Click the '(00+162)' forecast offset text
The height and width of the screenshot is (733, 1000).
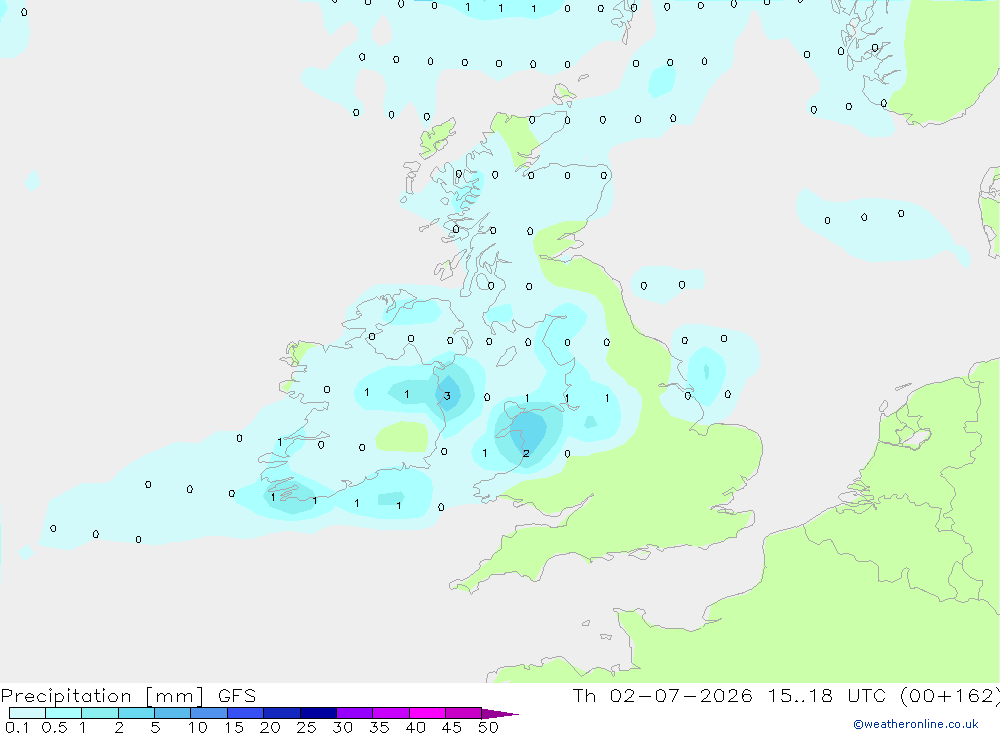[950, 696]
